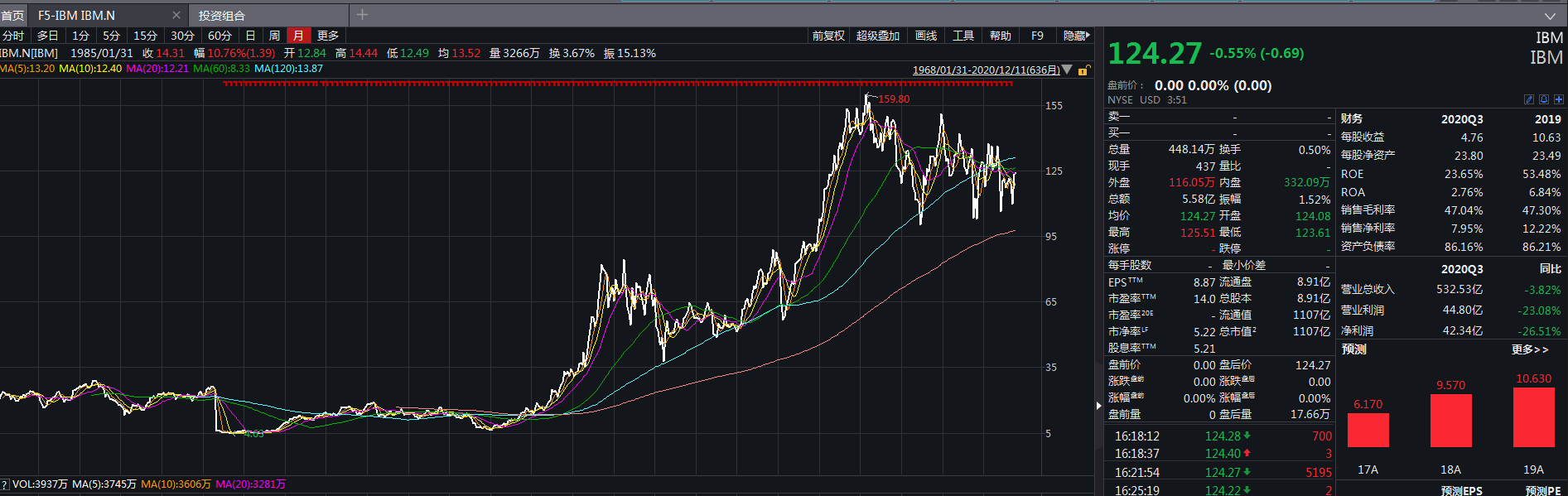The width and height of the screenshot is (1568, 496).
Task: Click the 净利润 row label
Action: pyautogui.click(x=1357, y=331)
